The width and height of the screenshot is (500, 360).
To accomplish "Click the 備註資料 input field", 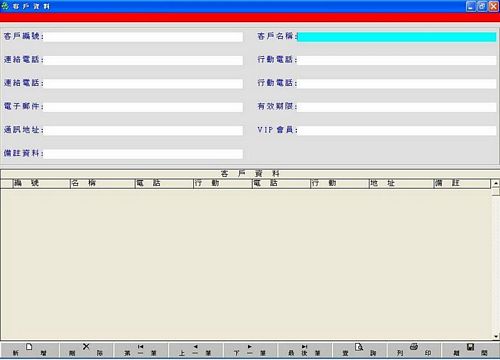I will pyautogui.click(x=143, y=154).
